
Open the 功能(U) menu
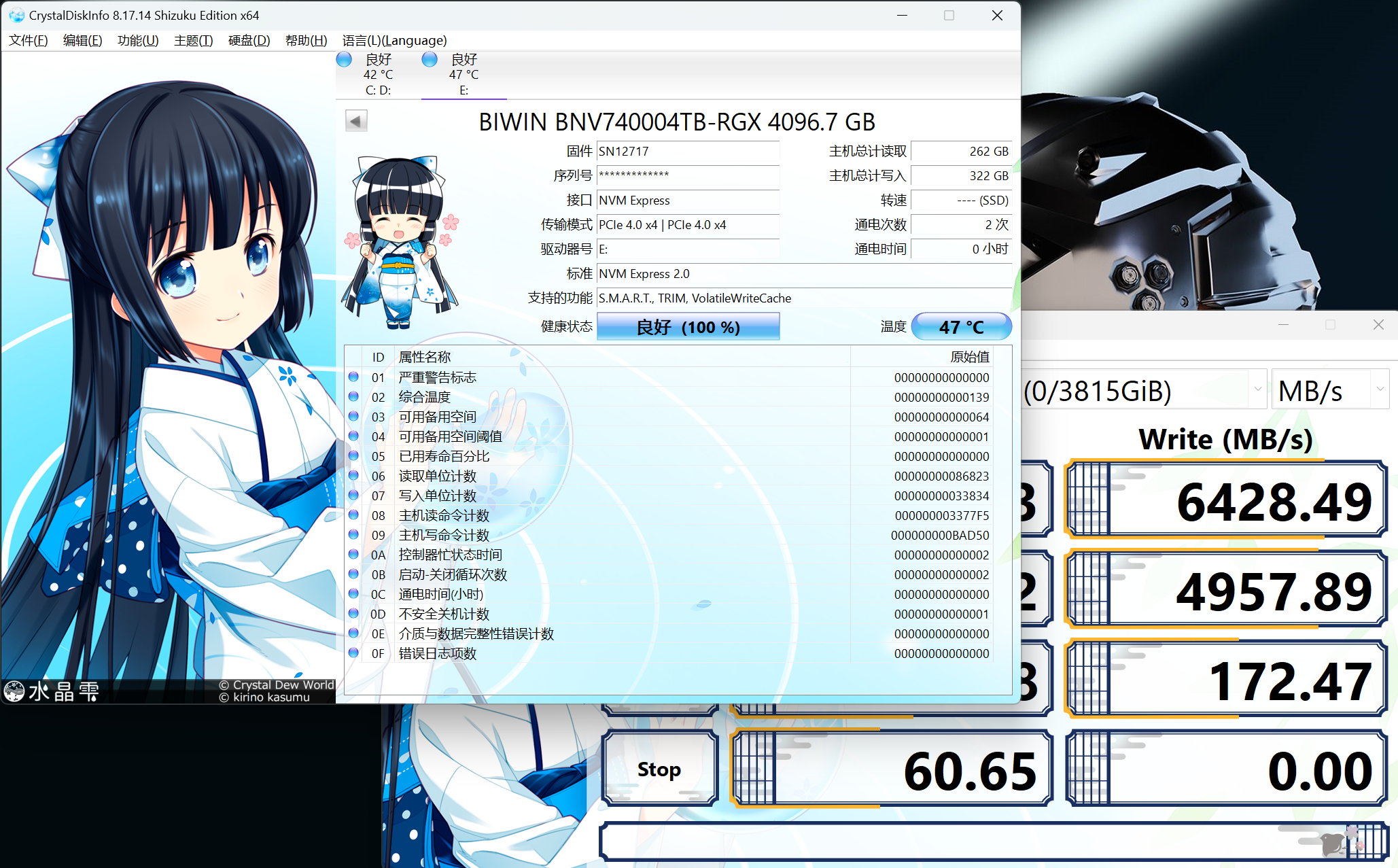(x=138, y=41)
